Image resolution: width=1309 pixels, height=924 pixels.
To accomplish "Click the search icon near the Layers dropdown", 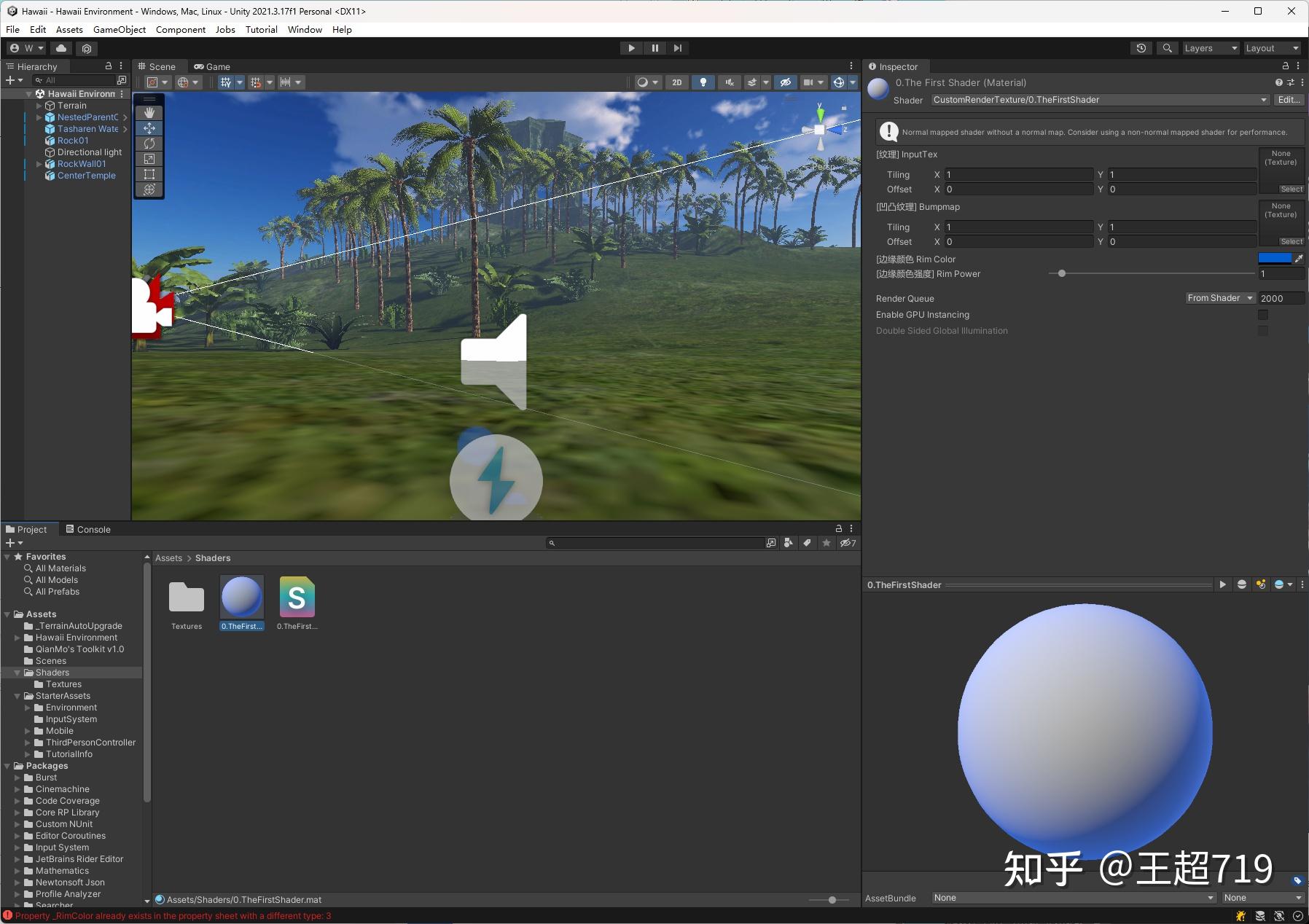I will [x=1168, y=47].
